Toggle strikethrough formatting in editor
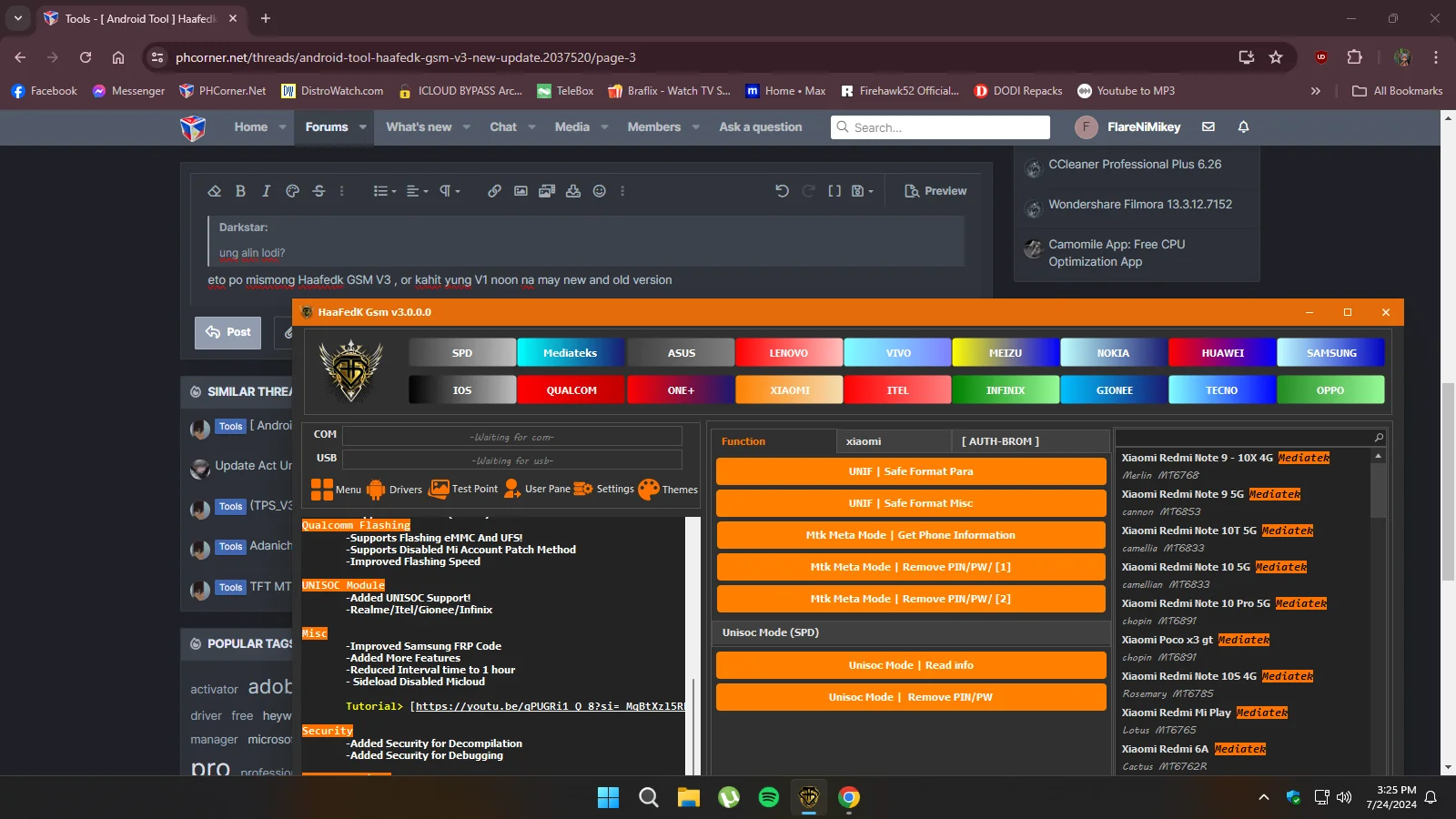 (318, 191)
